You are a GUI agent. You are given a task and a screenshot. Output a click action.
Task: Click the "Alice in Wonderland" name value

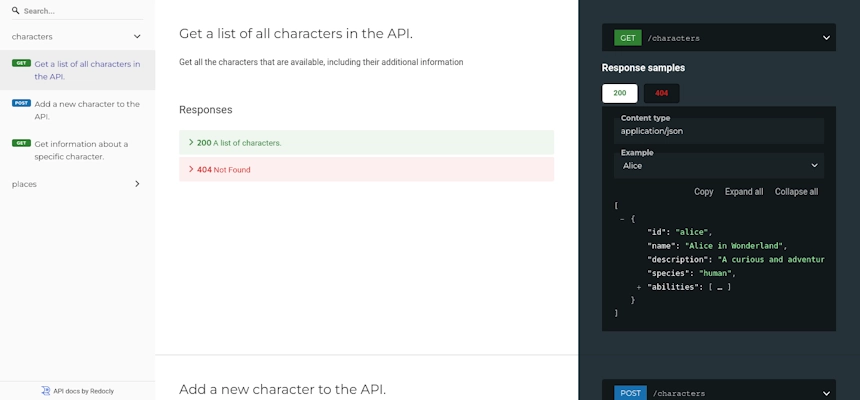733,246
